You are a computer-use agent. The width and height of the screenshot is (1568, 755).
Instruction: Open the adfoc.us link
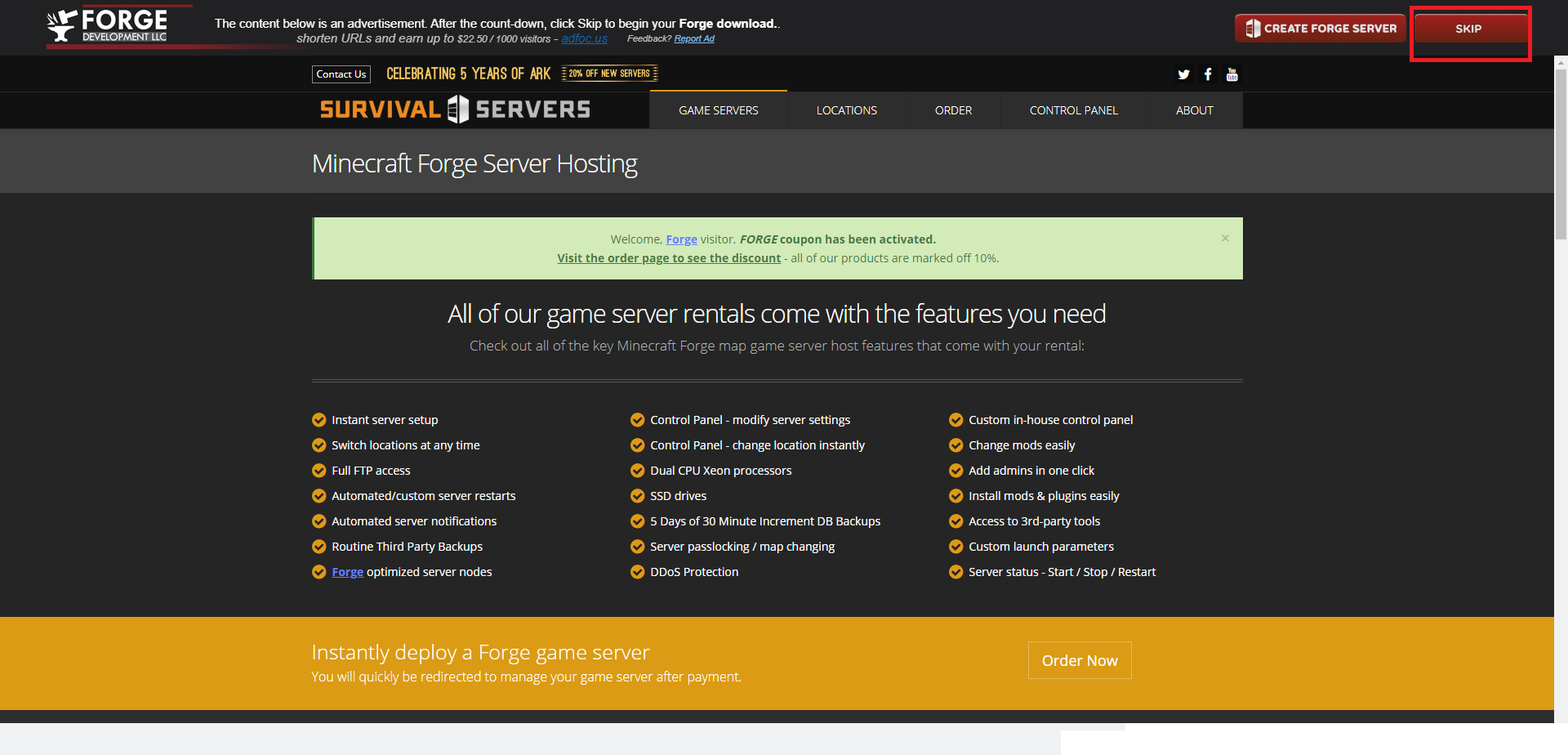coord(584,38)
